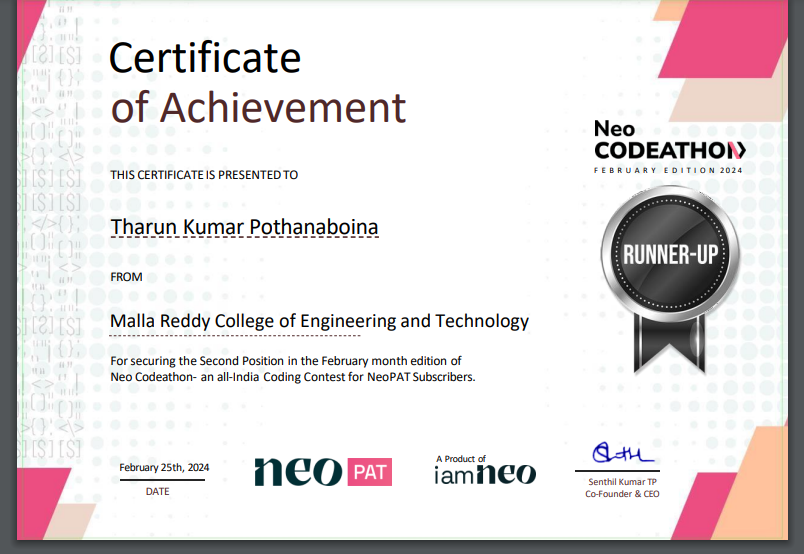Click the FEBRUARY EDITION 2024 text
Viewport: 804px width, 554px height.
coord(669,170)
